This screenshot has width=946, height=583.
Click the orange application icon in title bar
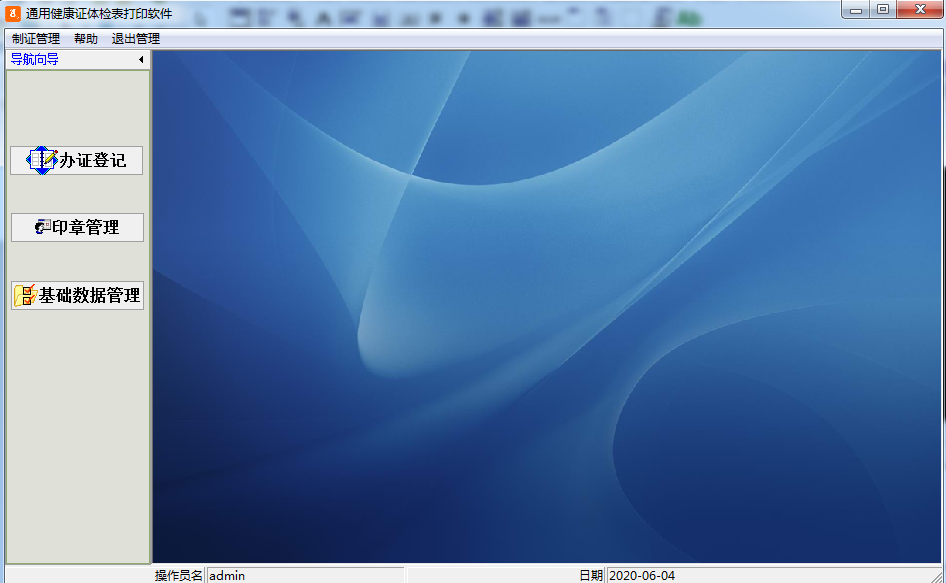point(13,13)
